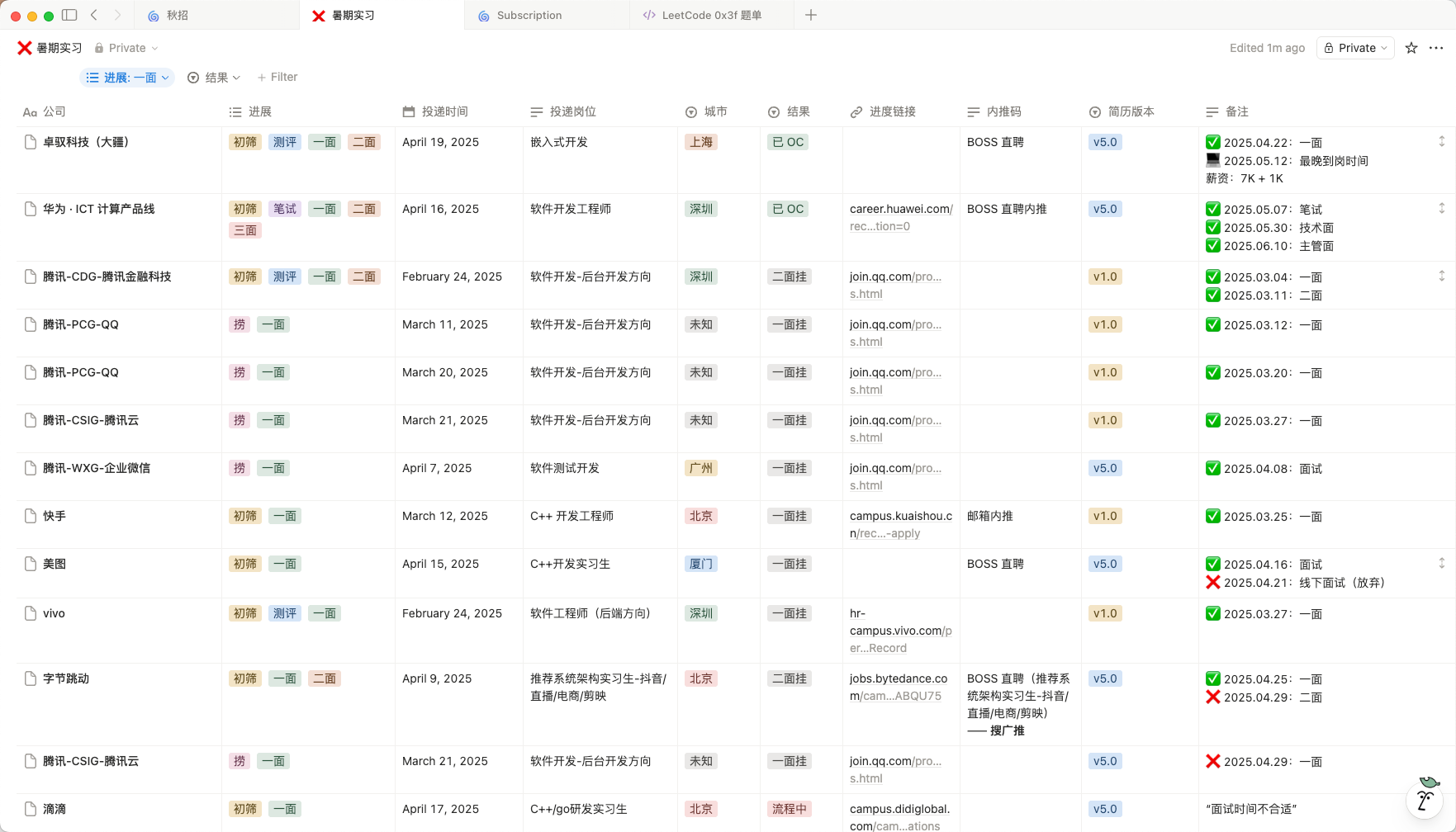The image size is (1456, 832).
Task: Click the 已 OC tag in 卓驭科技 row
Action: point(788,142)
